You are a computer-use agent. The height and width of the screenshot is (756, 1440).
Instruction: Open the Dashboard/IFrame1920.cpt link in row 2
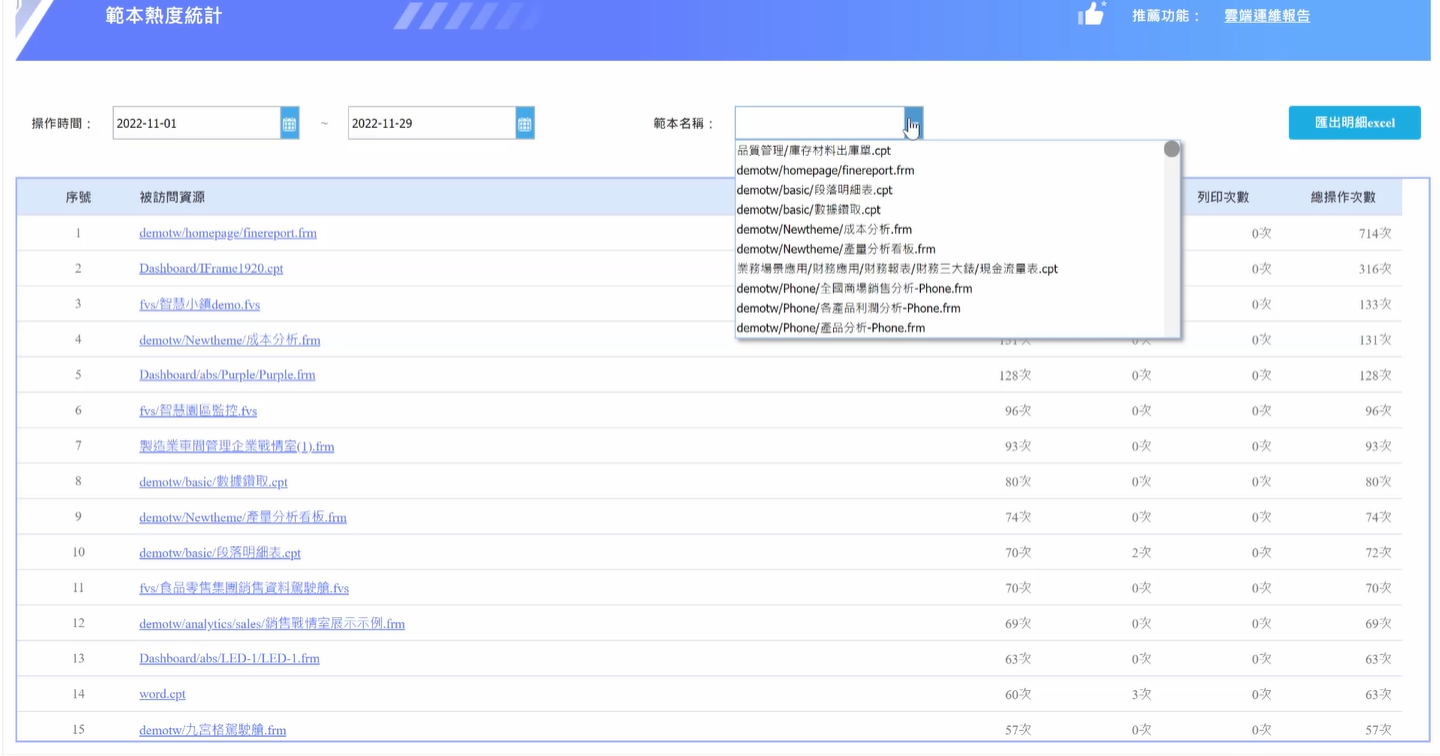tap(211, 269)
